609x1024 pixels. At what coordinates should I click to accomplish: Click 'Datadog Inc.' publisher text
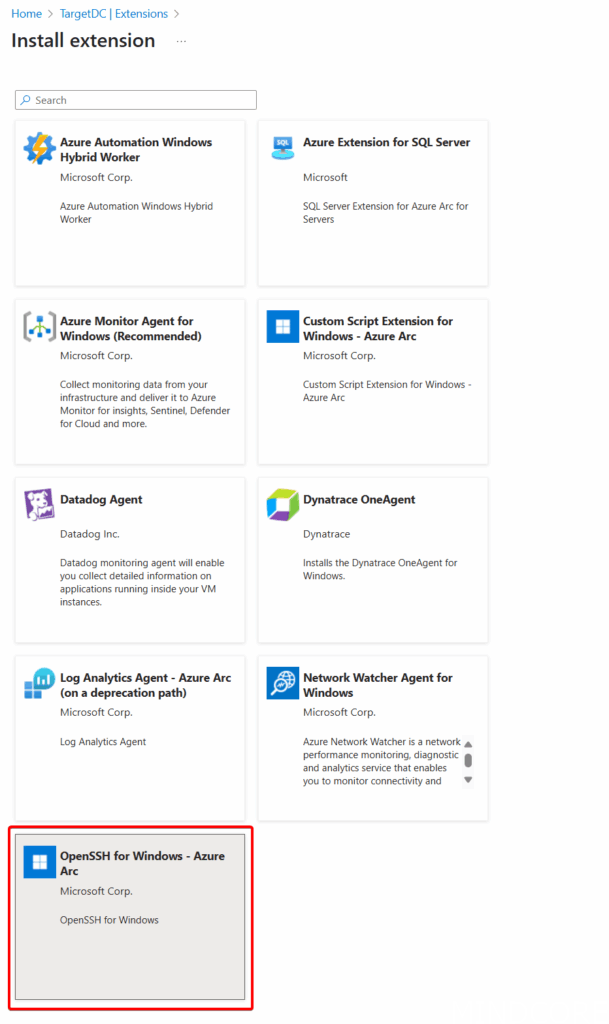point(89,534)
